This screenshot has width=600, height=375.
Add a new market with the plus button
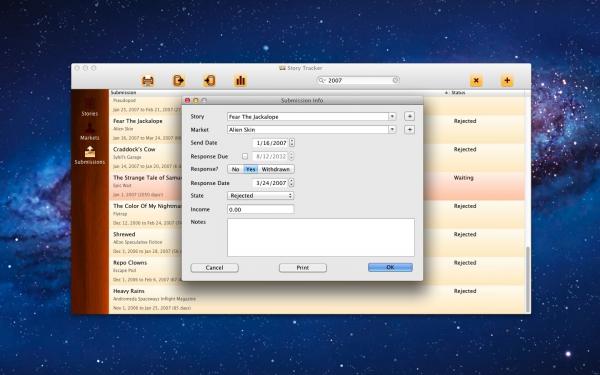tap(409, 130)
